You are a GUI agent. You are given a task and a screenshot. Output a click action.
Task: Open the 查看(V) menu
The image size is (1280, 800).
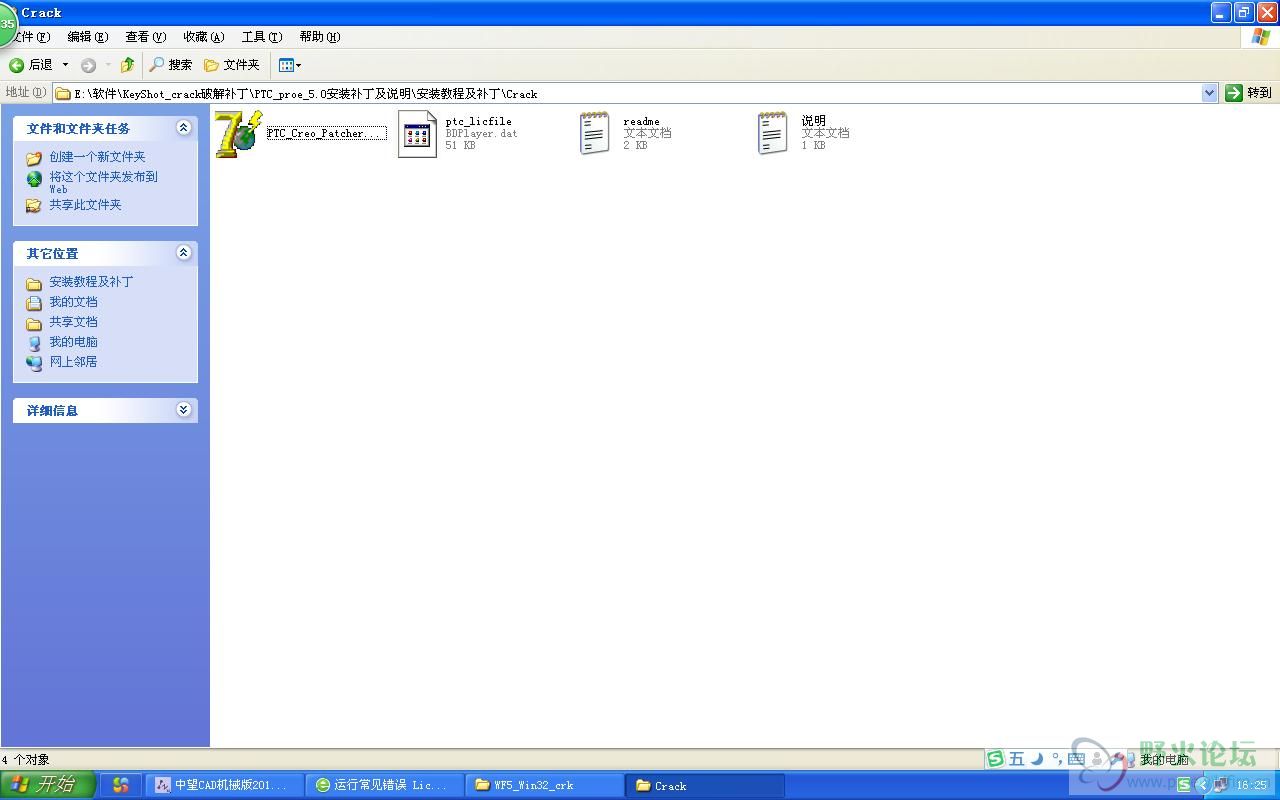[x=145, y=37]
